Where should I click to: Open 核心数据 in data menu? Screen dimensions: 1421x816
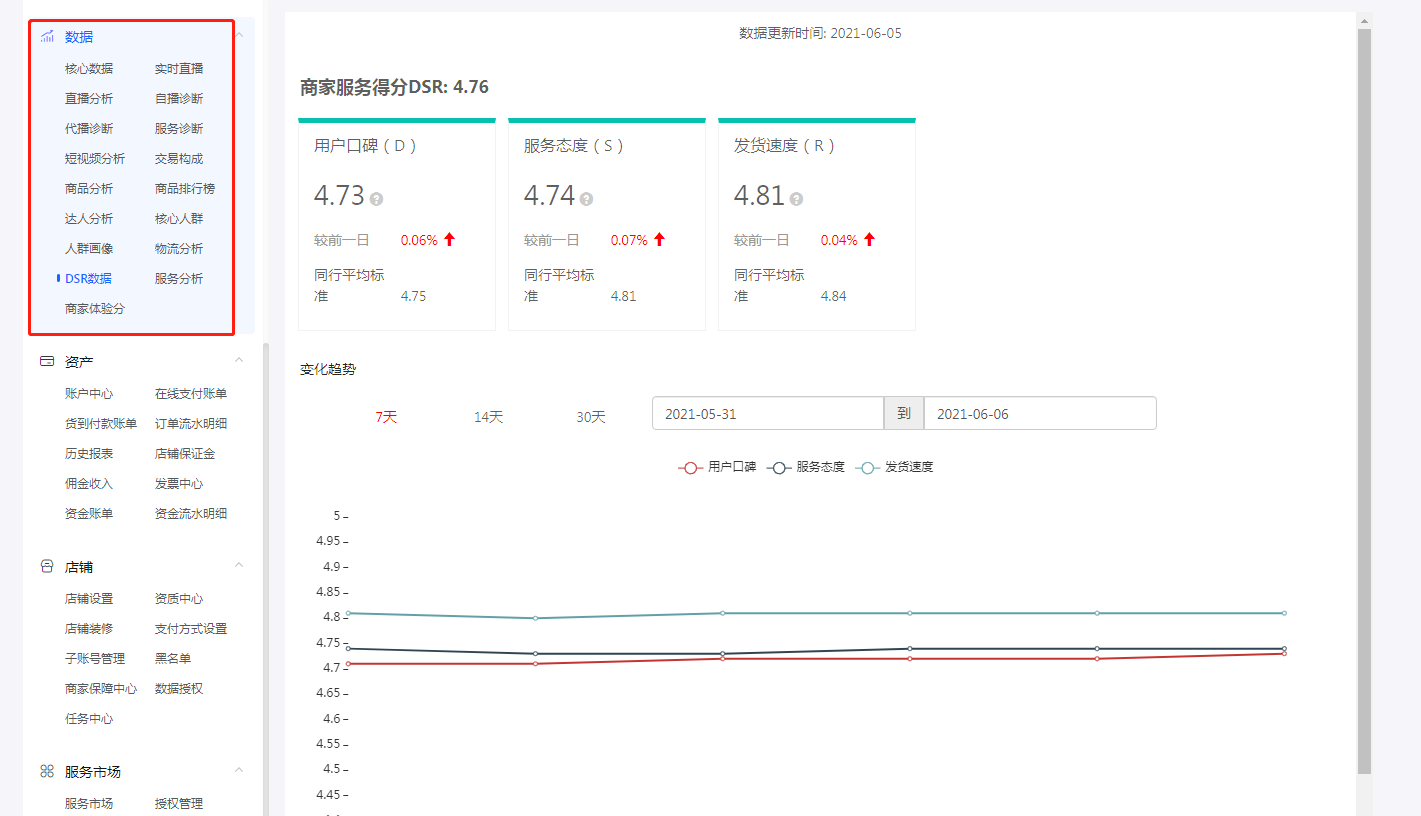[89, 69]
